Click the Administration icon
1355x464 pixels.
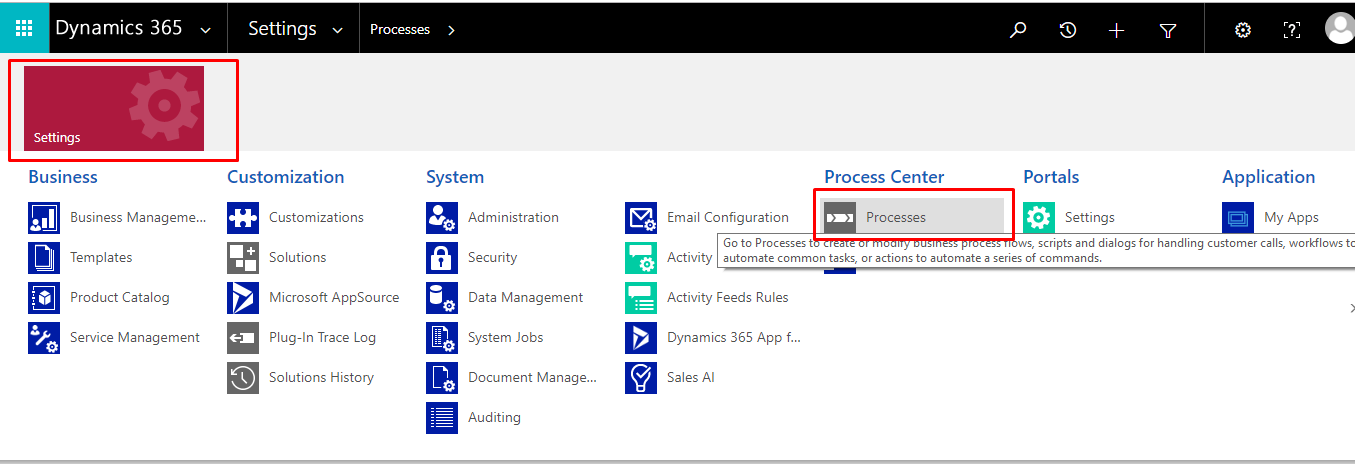tap(442, 217)
